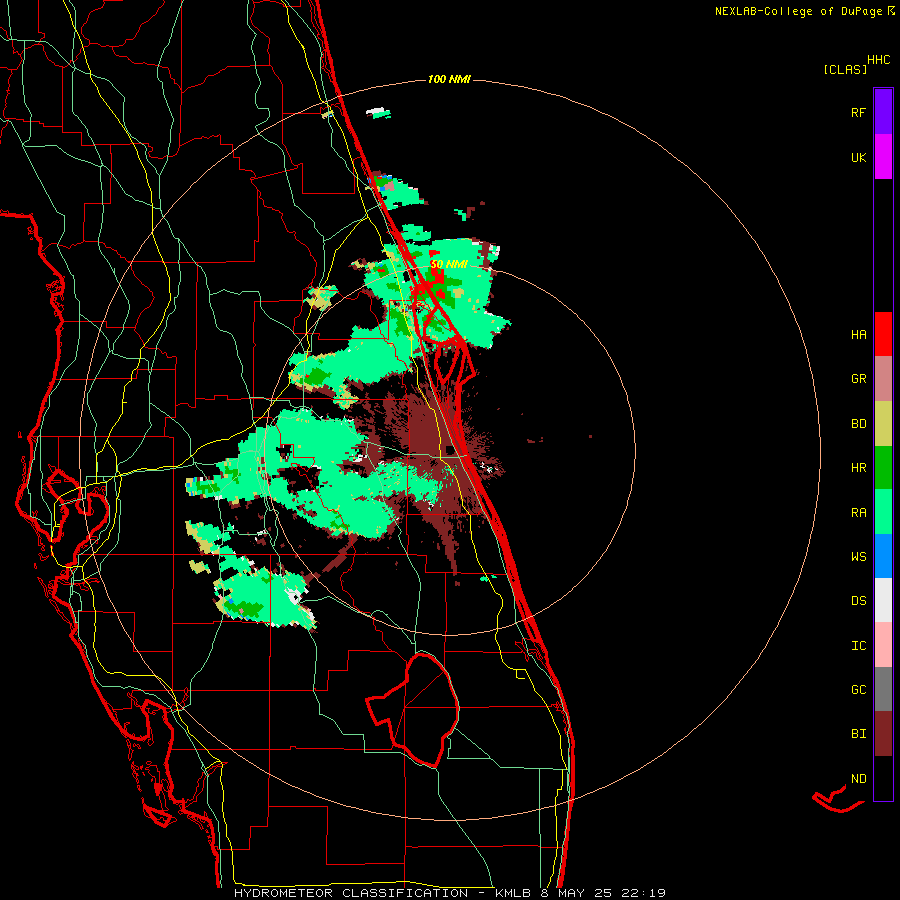900x900 pixels.
Task: Click the ND black legend color swatch
Action: (883, 778)
